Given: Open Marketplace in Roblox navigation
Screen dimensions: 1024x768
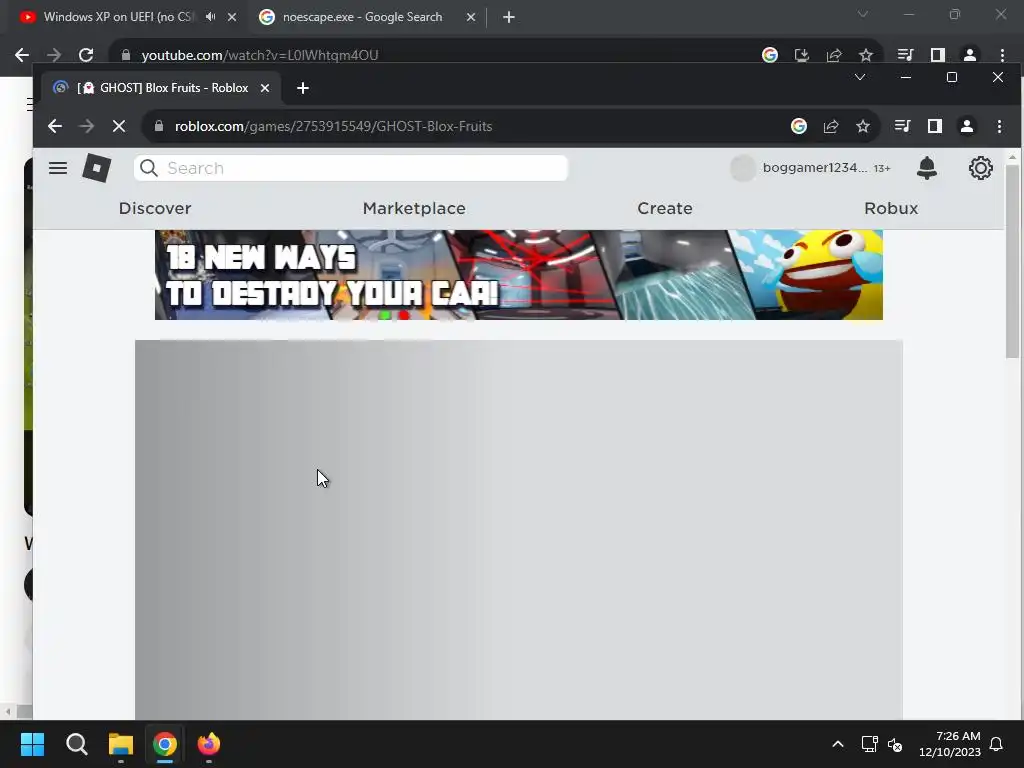Looking at the screenshot, I should [414, 208].
